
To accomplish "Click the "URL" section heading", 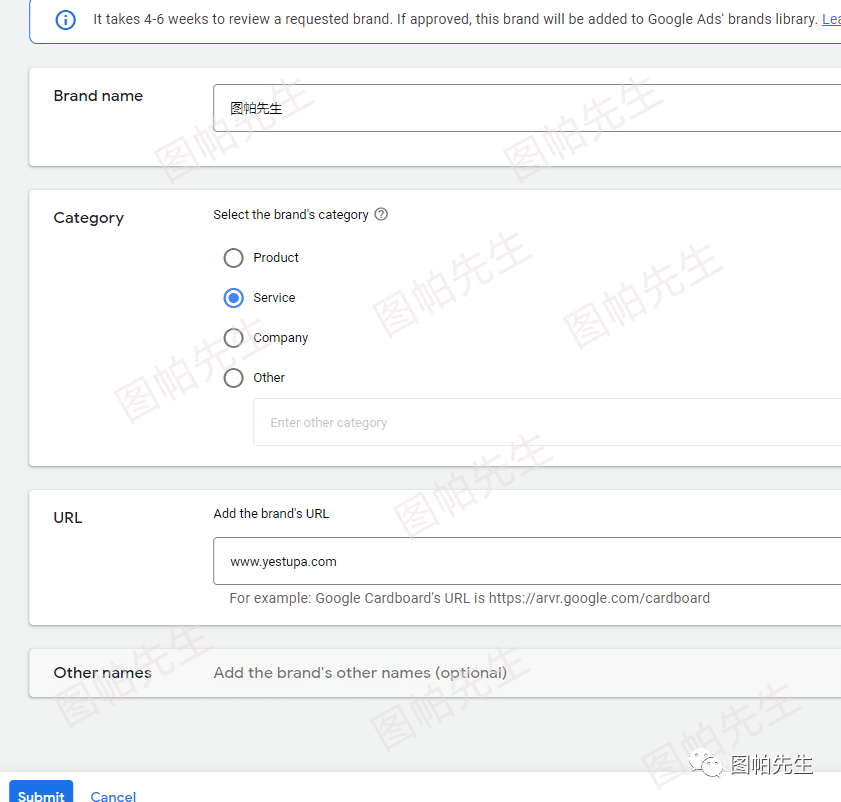I will tap(68, 518).
